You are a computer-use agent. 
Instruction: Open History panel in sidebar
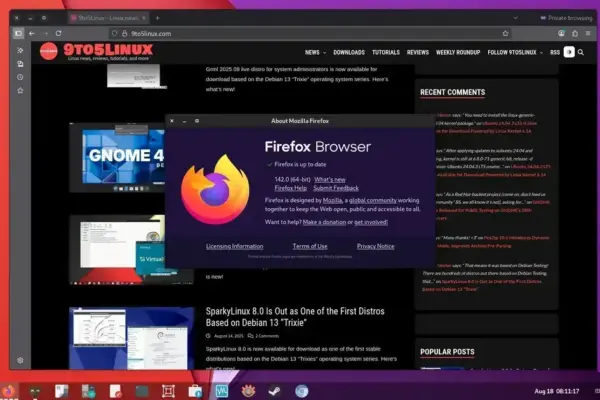pyautogui.click(x=20, y=77)
